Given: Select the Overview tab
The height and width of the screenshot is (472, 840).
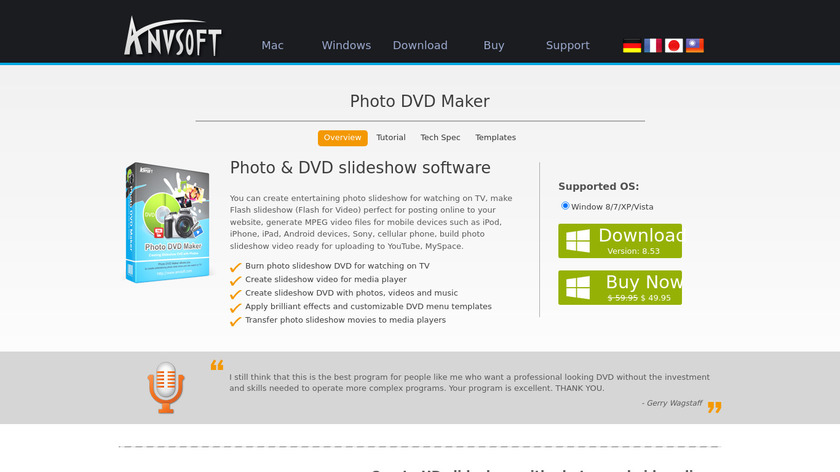Looking at the screenshot, I should [342, 138].
